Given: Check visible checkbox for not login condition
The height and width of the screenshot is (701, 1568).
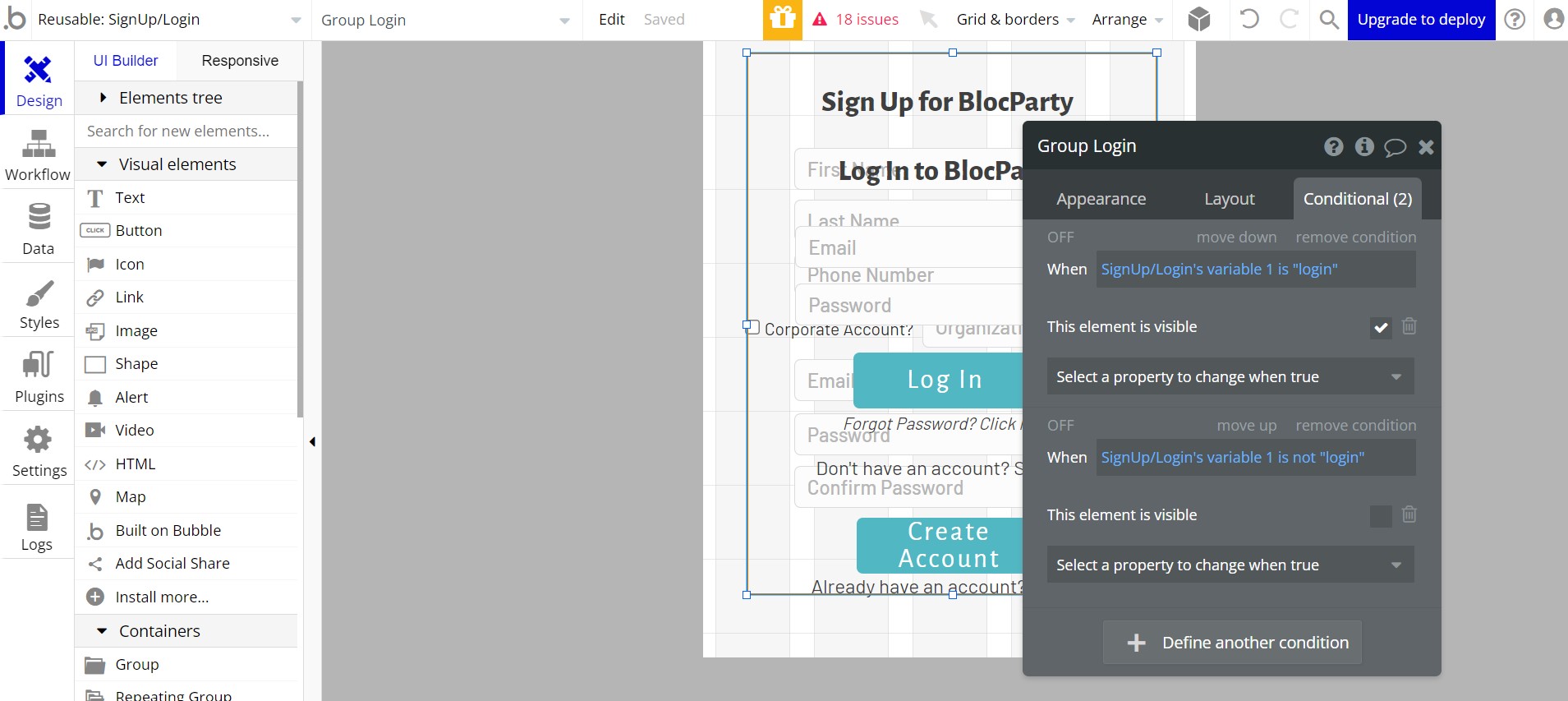Looking at the screenshot, I should pos(1381,516).
